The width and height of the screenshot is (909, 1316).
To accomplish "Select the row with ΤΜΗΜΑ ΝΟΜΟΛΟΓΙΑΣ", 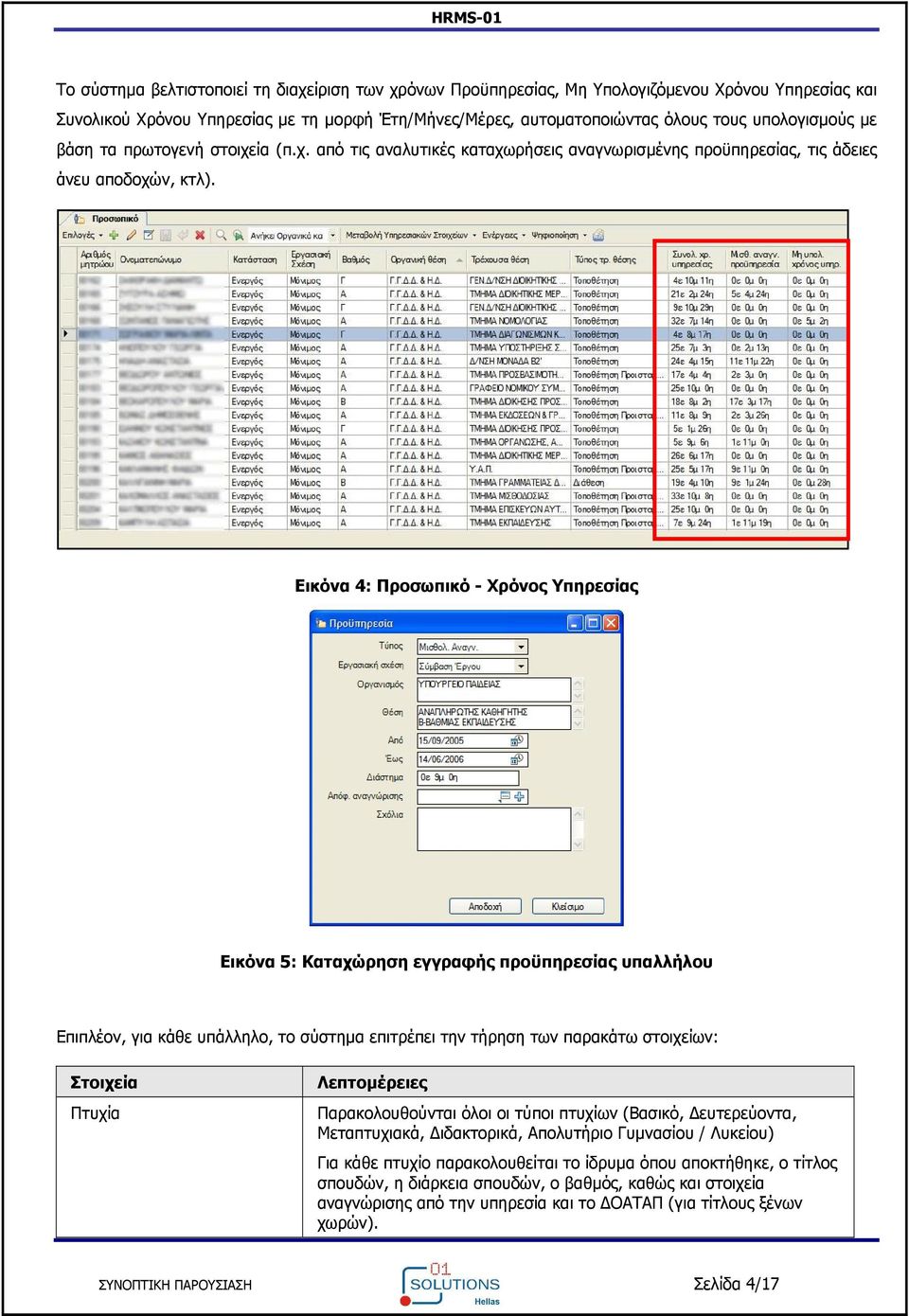I will 454,321.
